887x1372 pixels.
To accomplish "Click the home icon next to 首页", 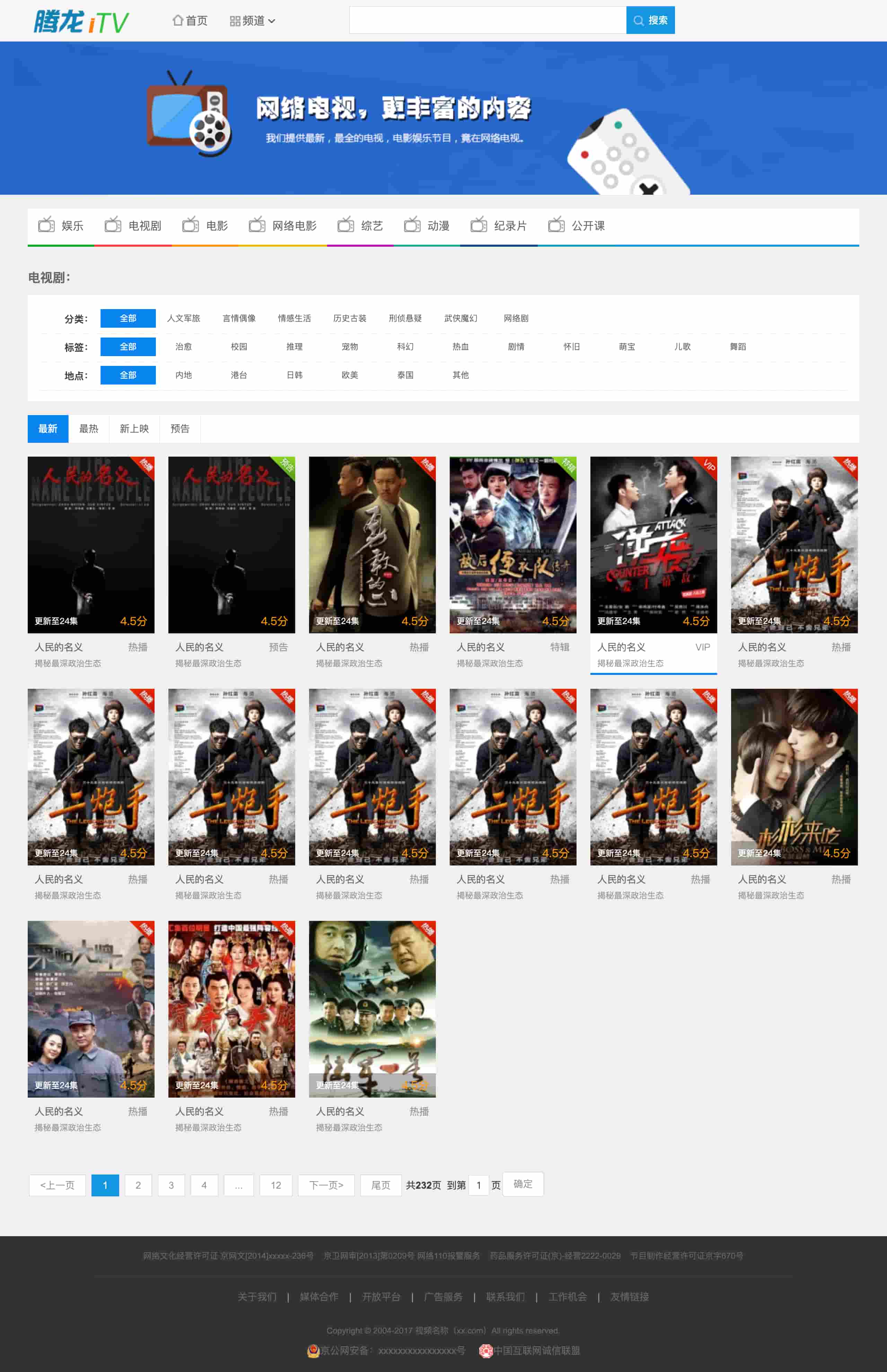I will 178,20.
